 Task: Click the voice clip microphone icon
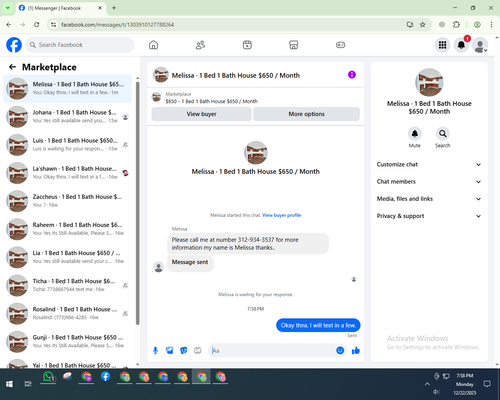155,350
